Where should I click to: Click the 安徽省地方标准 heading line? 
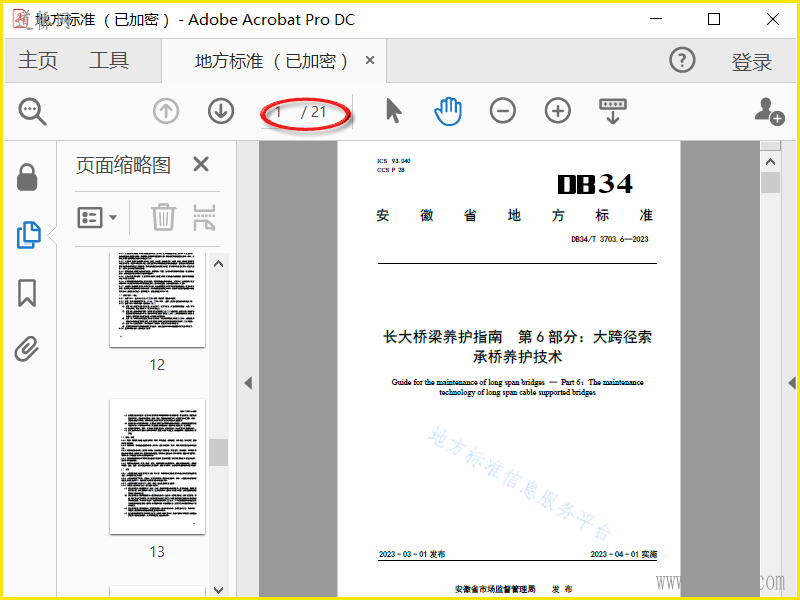coord(515,215)
